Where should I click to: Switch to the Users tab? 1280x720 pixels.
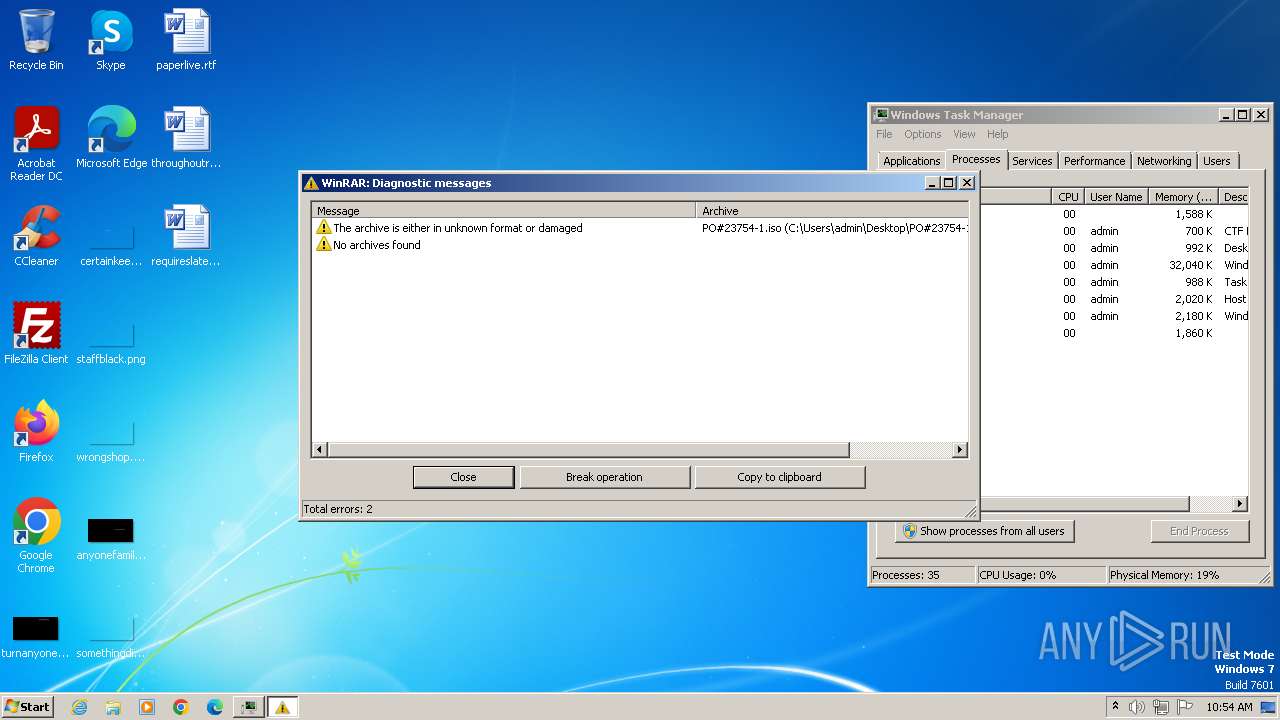(1217, 161)
